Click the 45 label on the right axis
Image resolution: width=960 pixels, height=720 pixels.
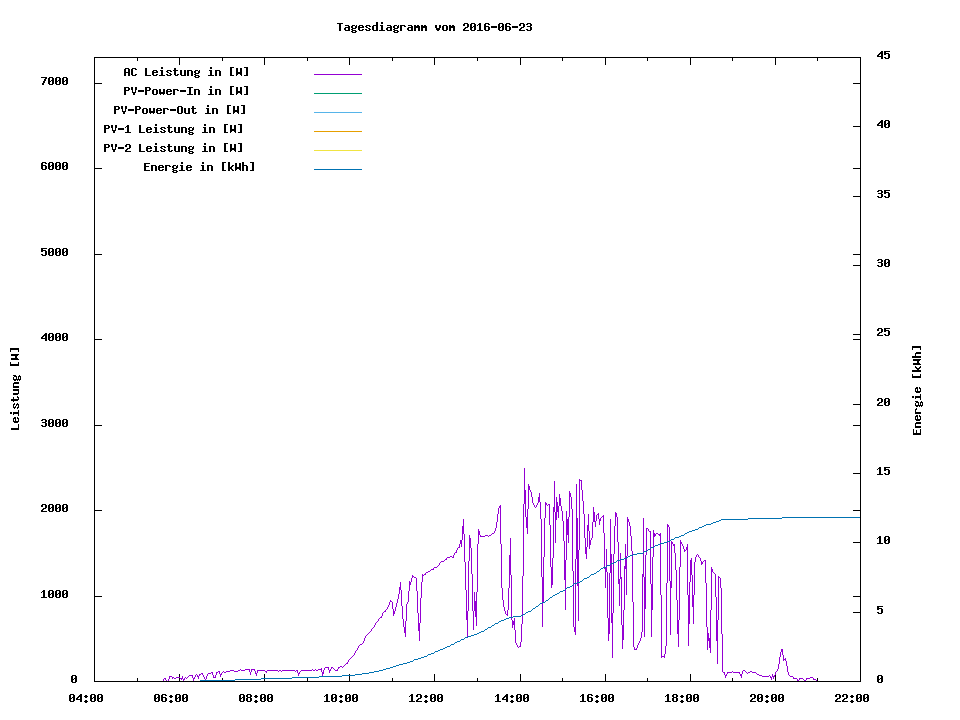coord(883,56)
